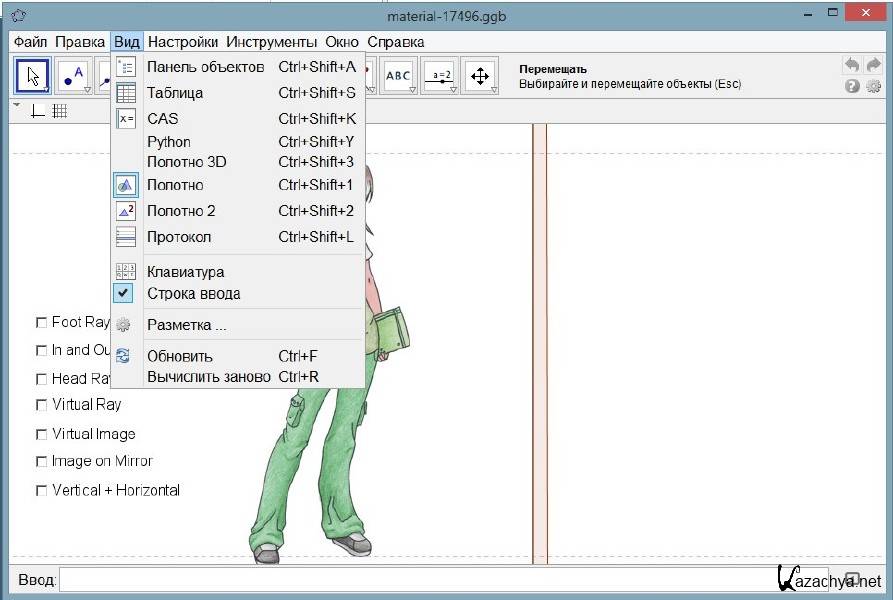Click the Redo arrow icon
Screen dimensions: 893x600
click(x=873, y=65)
